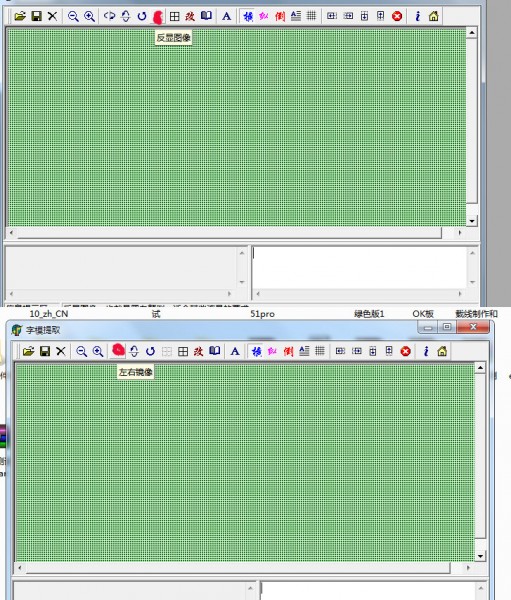Toggle the blue 横 mode in 字模提取 window
Screen dimensions: 511x600
[x=256, y=351]
